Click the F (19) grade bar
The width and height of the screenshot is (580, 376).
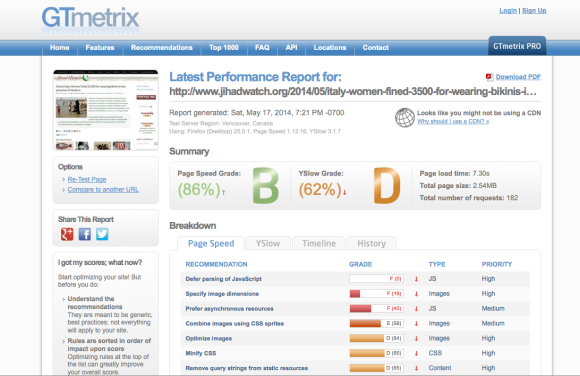coord(377,294)
